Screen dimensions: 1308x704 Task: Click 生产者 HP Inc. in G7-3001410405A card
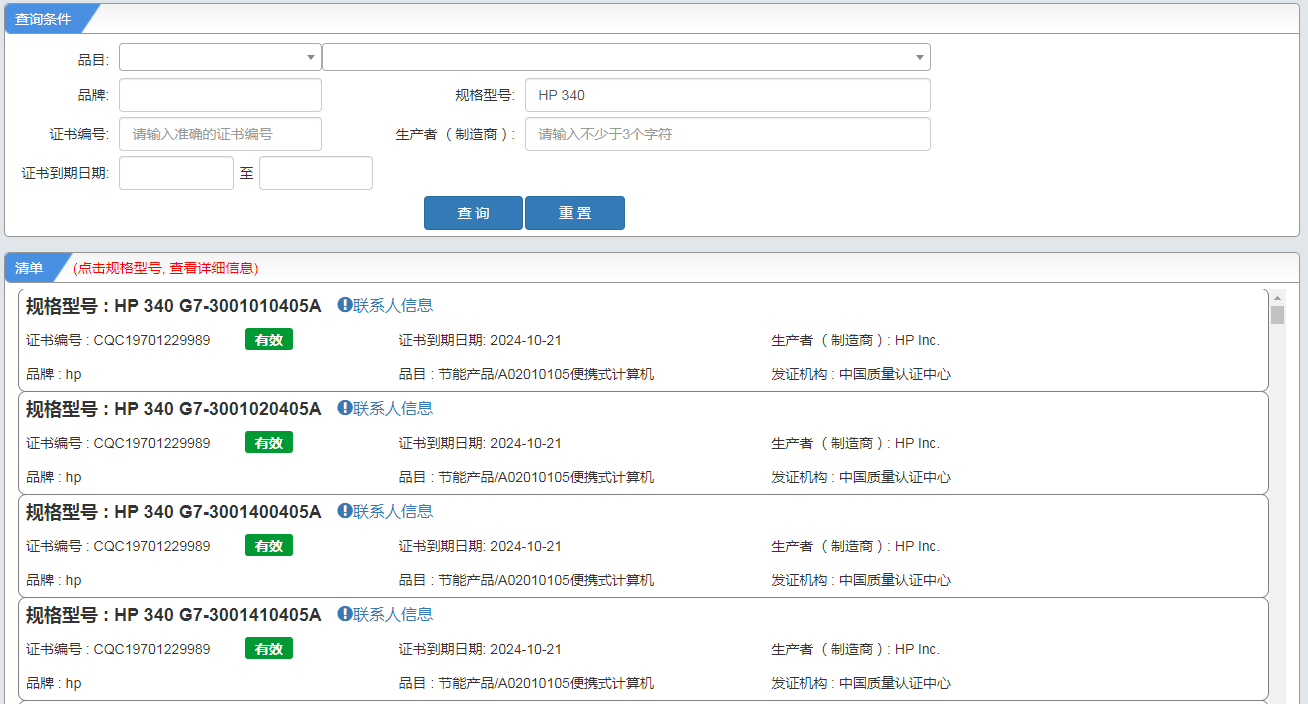856,649
